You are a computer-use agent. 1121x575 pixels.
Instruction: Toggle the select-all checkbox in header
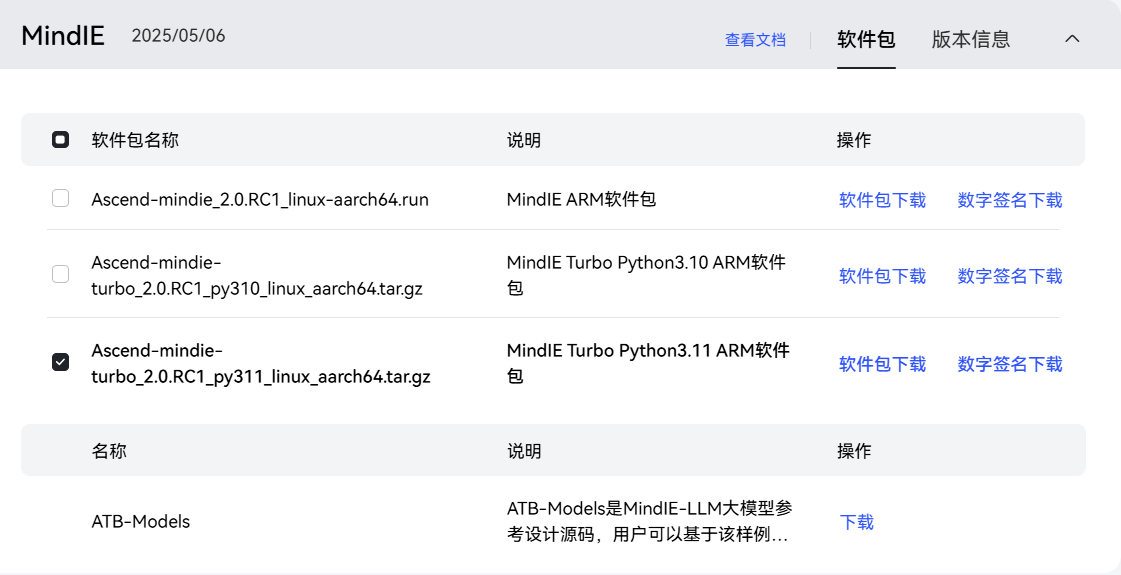(x=61, y=139)
